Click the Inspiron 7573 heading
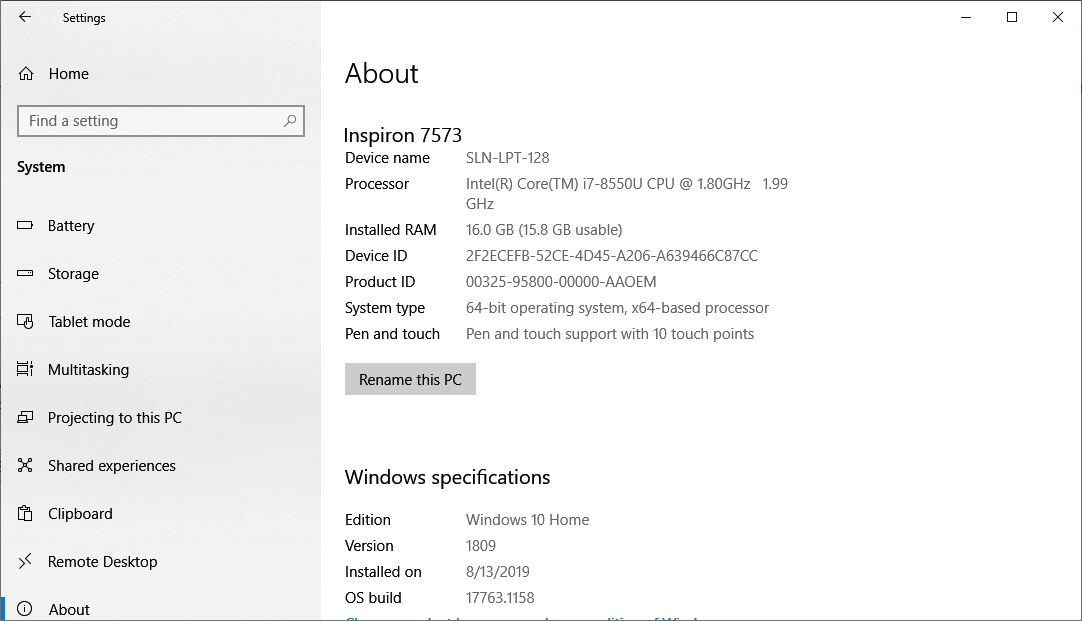The image size is (1082, 621). [x=402, y=135]
